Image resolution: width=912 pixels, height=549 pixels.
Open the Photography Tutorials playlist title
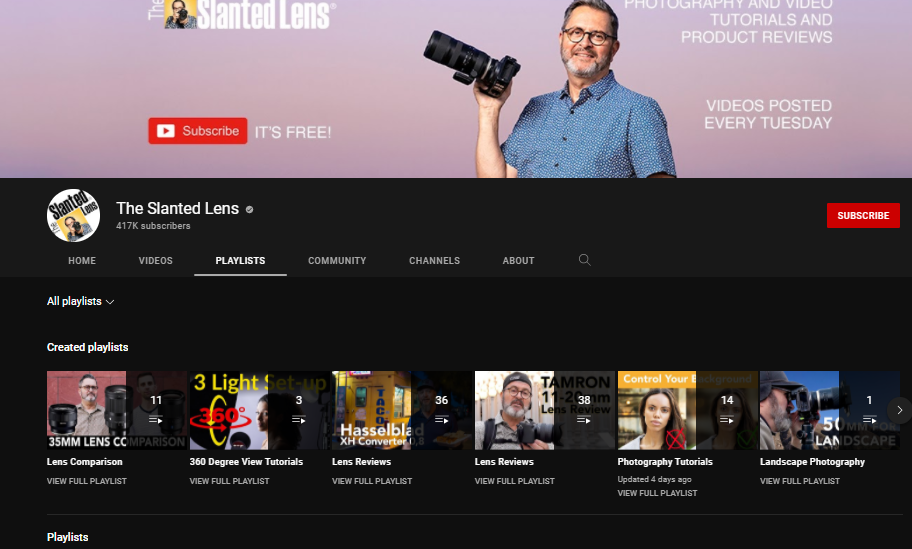(x=665, y=462)
